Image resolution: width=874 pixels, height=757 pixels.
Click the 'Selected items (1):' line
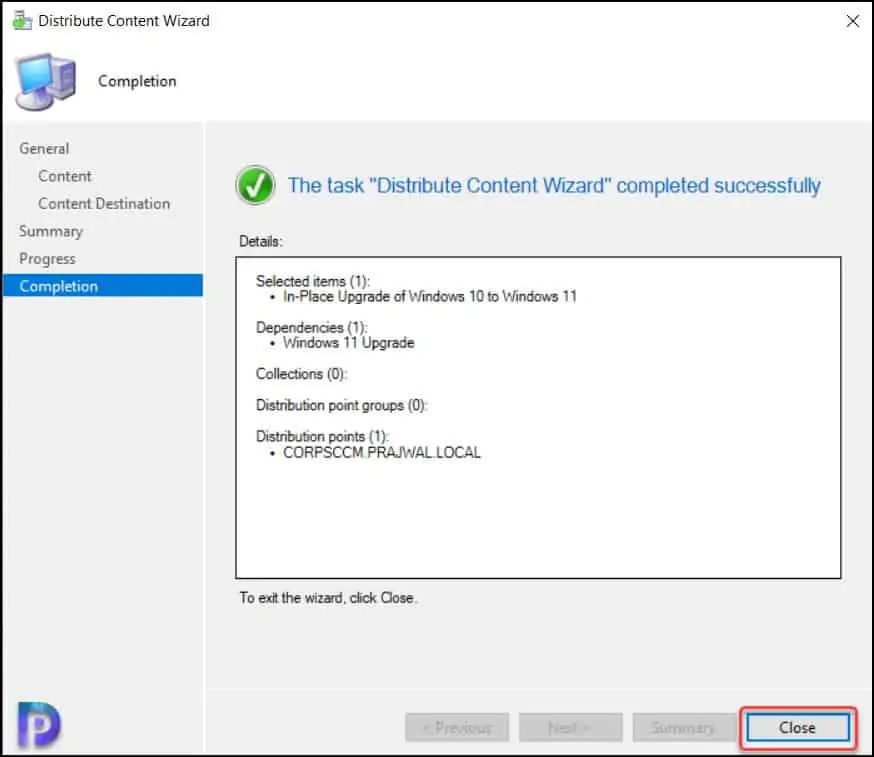point(313,281)
